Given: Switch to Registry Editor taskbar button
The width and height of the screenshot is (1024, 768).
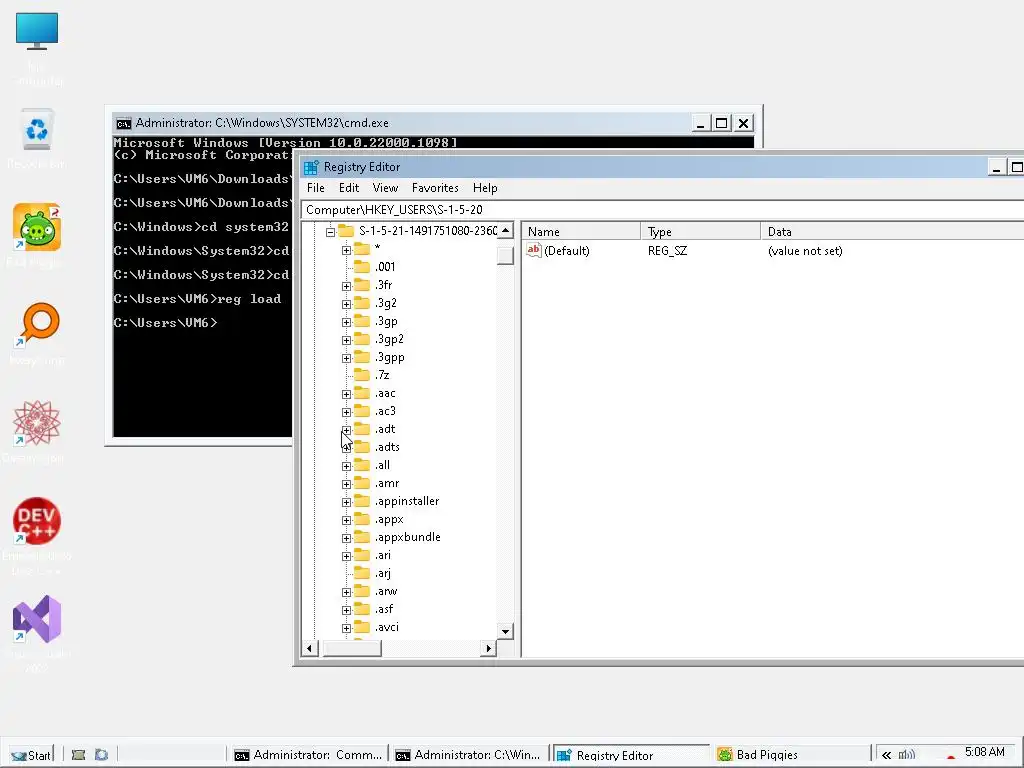Looking at the screenshot, I should click(x=631, y=755).
